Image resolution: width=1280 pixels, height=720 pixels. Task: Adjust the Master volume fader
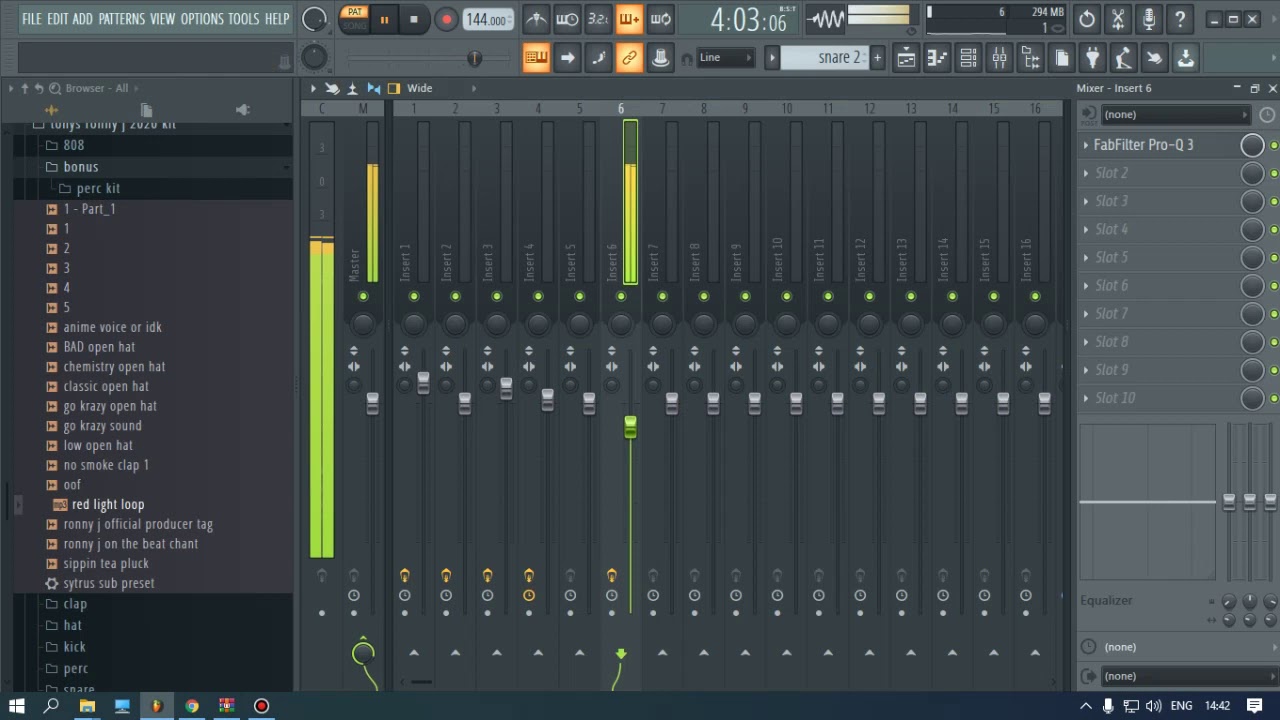pyautogui.click(x=372, y=403)
